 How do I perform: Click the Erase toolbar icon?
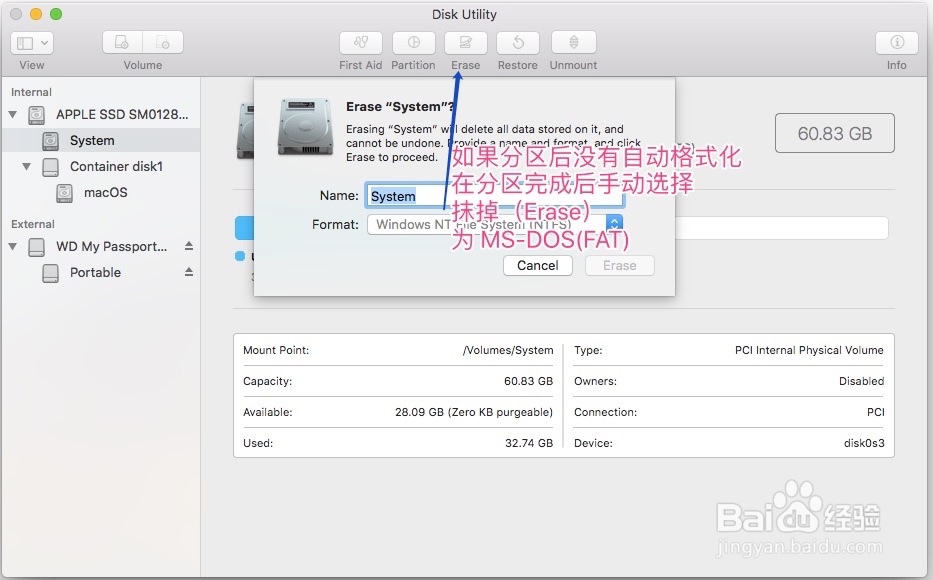465,43
